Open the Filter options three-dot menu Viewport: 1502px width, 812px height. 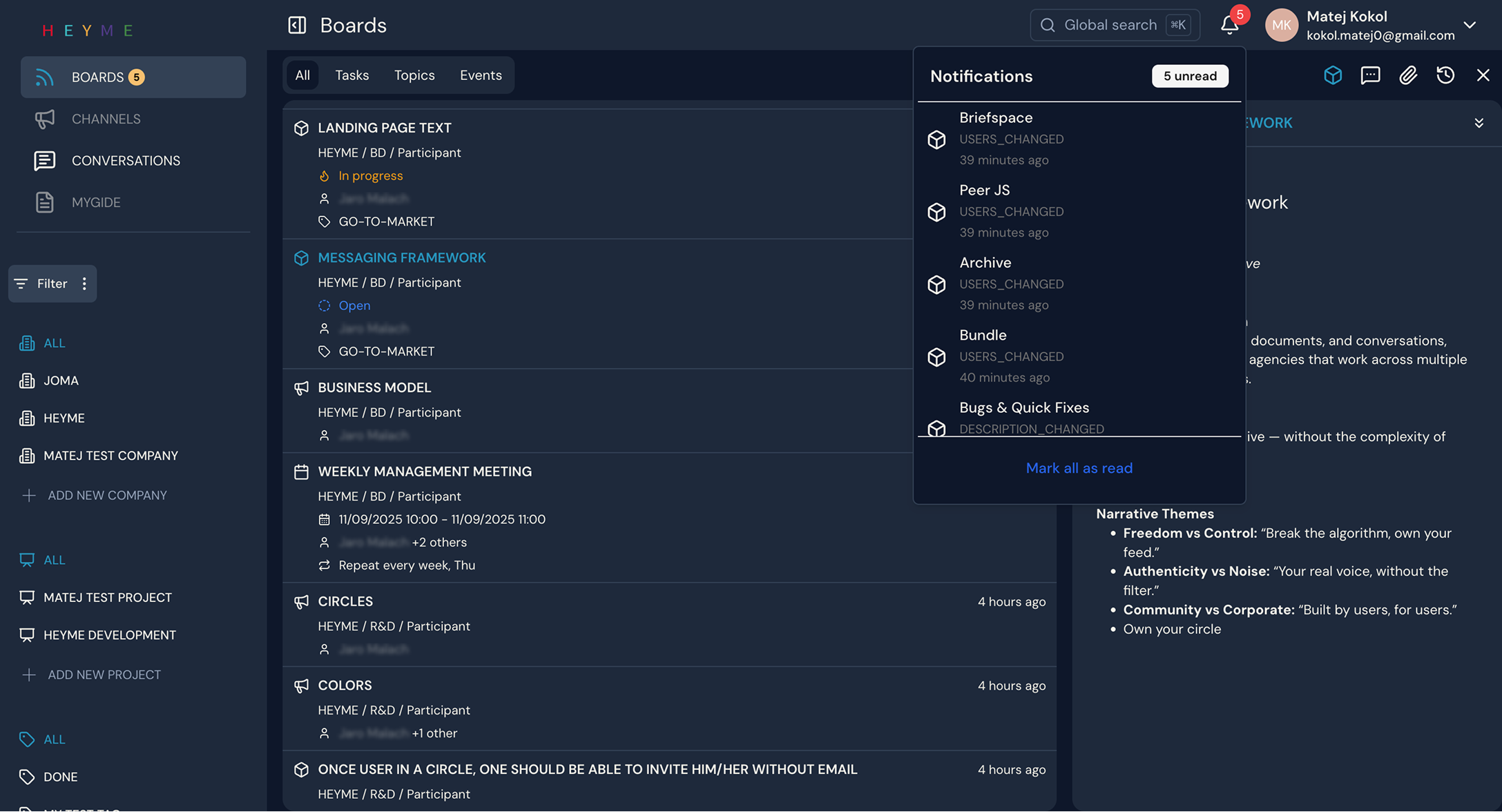click(84, 283)
